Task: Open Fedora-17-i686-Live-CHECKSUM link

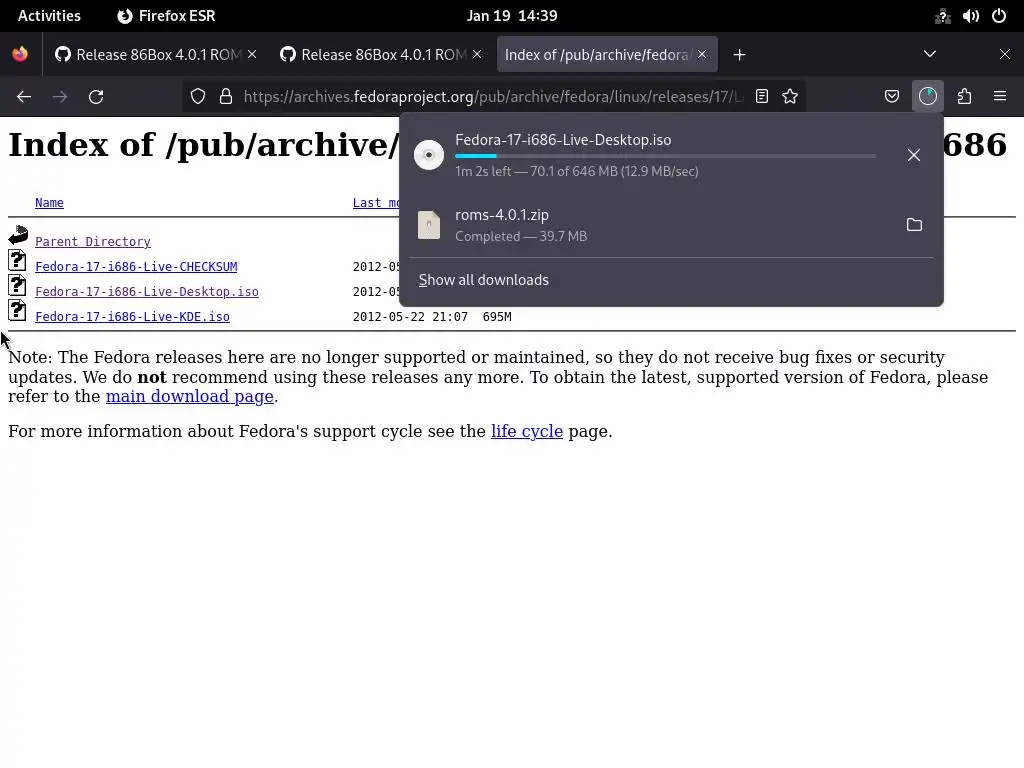Action: pyautogui.click(x=136, y=266)
